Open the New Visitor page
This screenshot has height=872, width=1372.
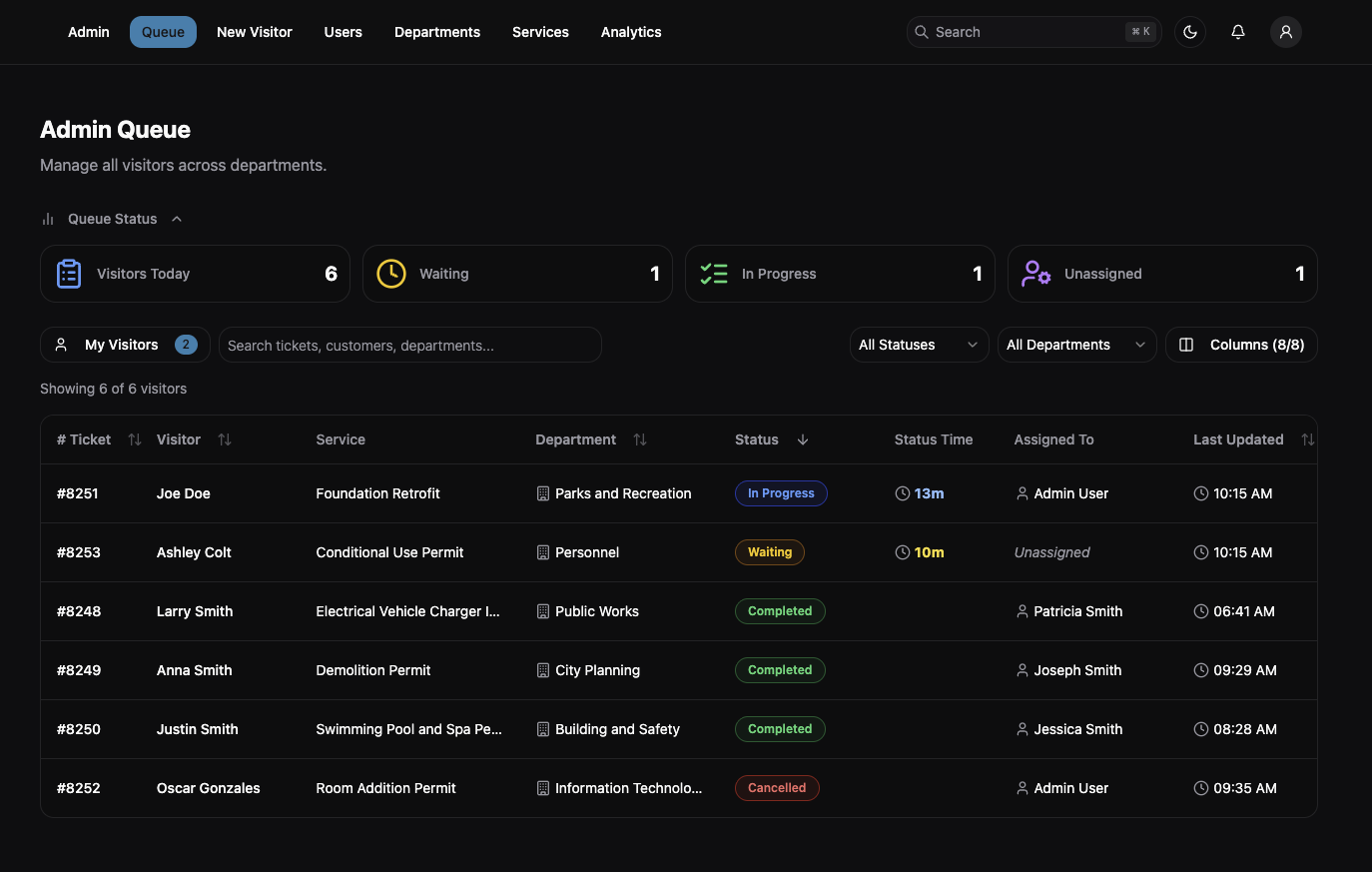point(254,31)
